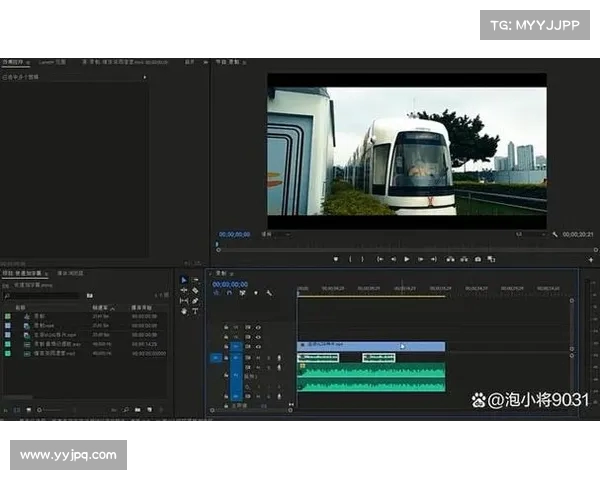Toggle V3 track output eye
Image resolution: width=600 pixels, height=480 pixels.
(258, 327)
